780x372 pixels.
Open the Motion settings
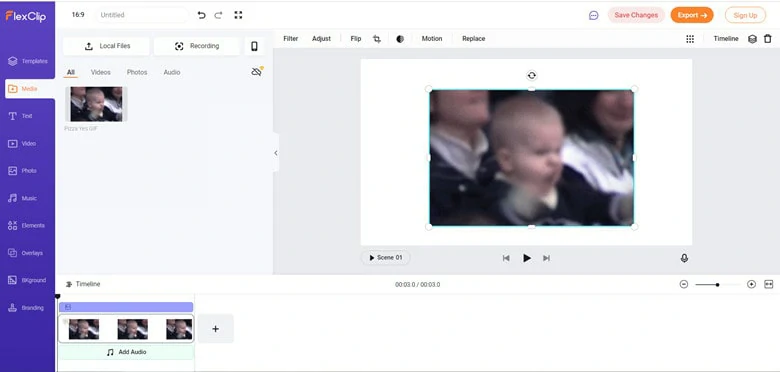tap(432, 39)
